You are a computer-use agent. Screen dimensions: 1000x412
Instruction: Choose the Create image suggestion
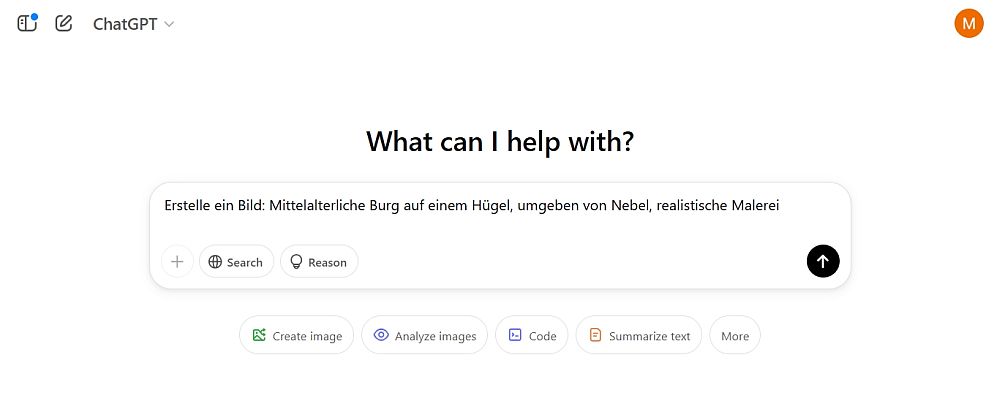coord(297,336)
